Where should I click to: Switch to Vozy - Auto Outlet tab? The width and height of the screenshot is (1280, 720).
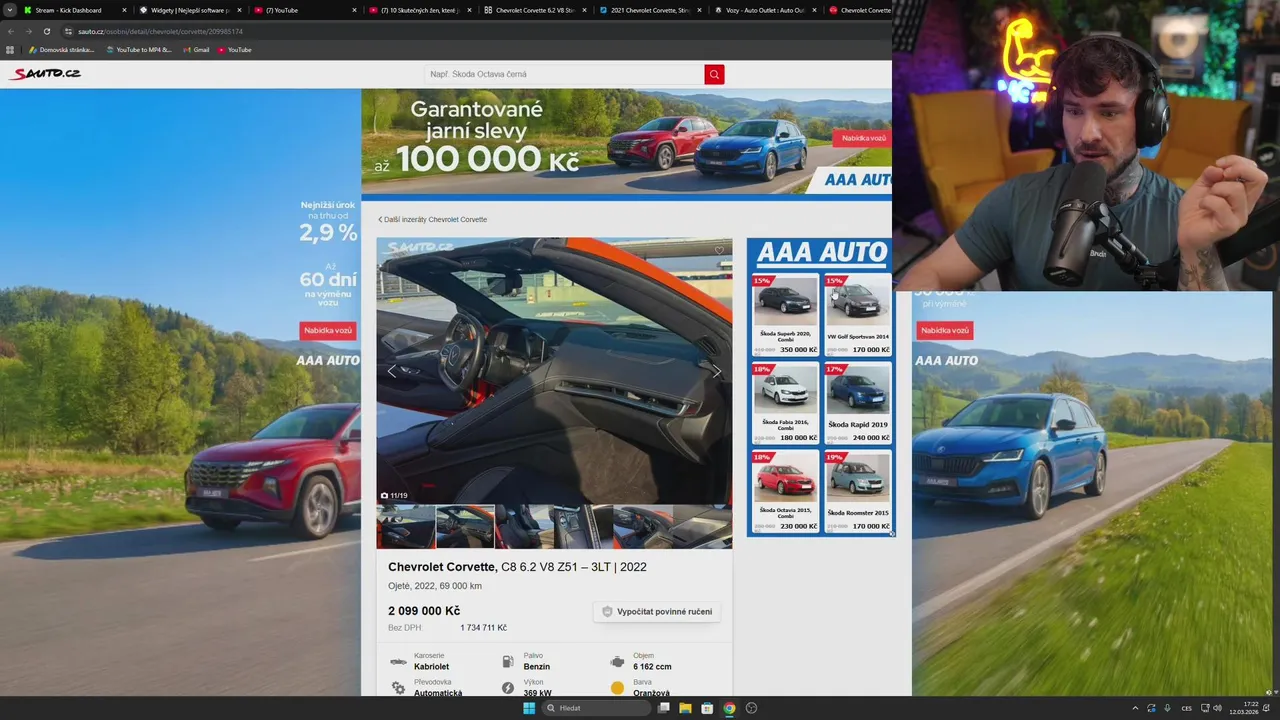(765, 10)
